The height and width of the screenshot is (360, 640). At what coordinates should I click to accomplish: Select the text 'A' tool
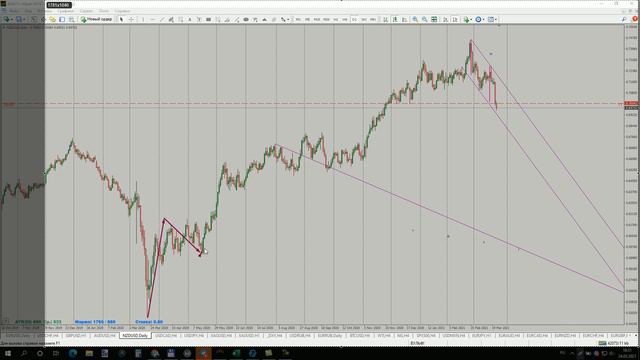pos(189,19)
